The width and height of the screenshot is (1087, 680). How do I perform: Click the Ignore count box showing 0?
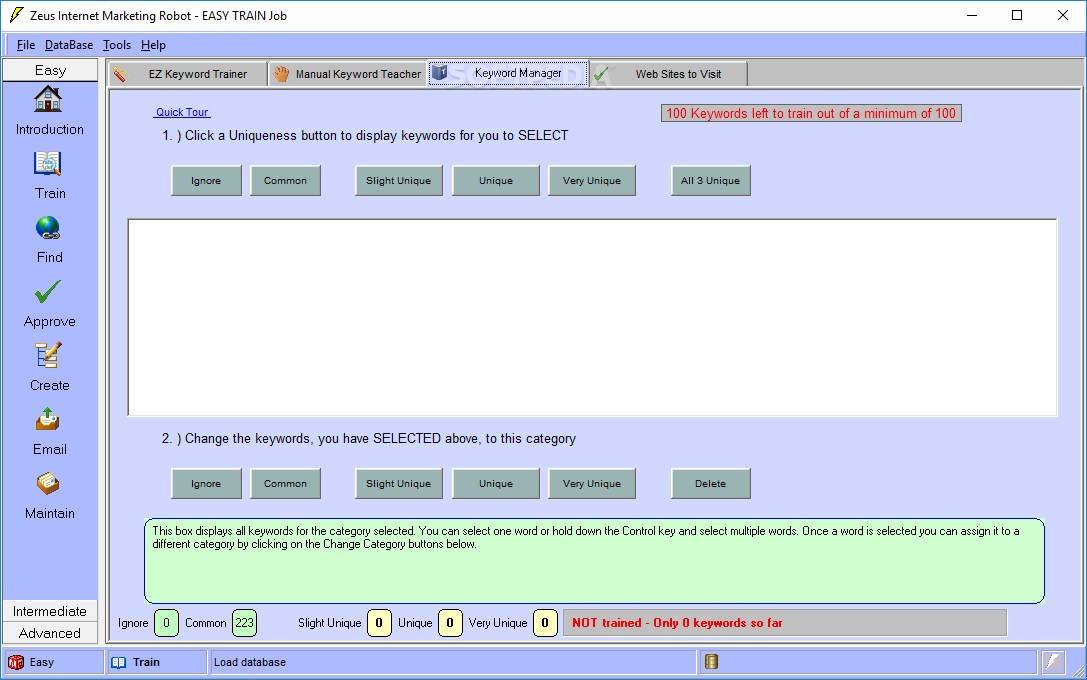[166, 622]
